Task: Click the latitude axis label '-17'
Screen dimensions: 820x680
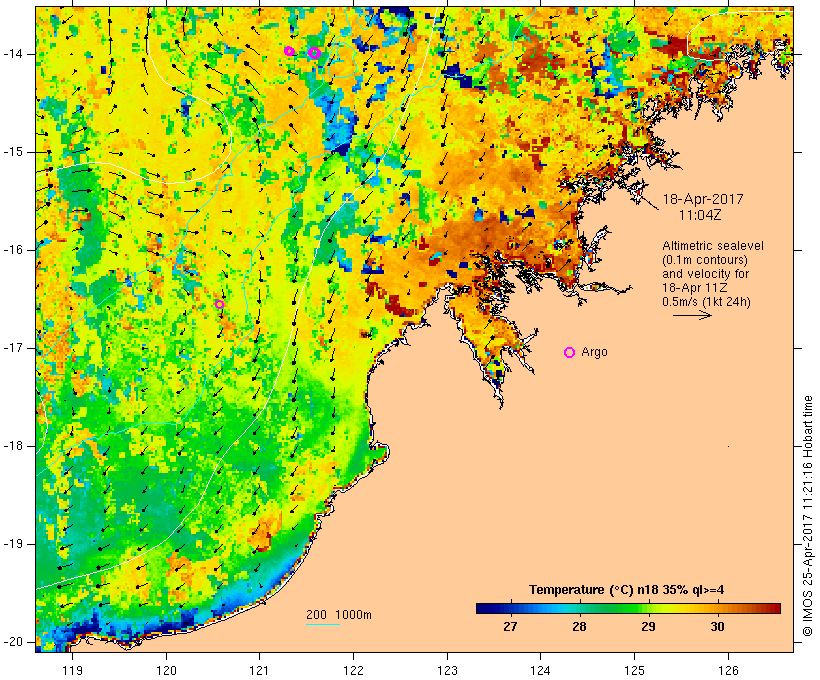Action: tap(13, 348)
